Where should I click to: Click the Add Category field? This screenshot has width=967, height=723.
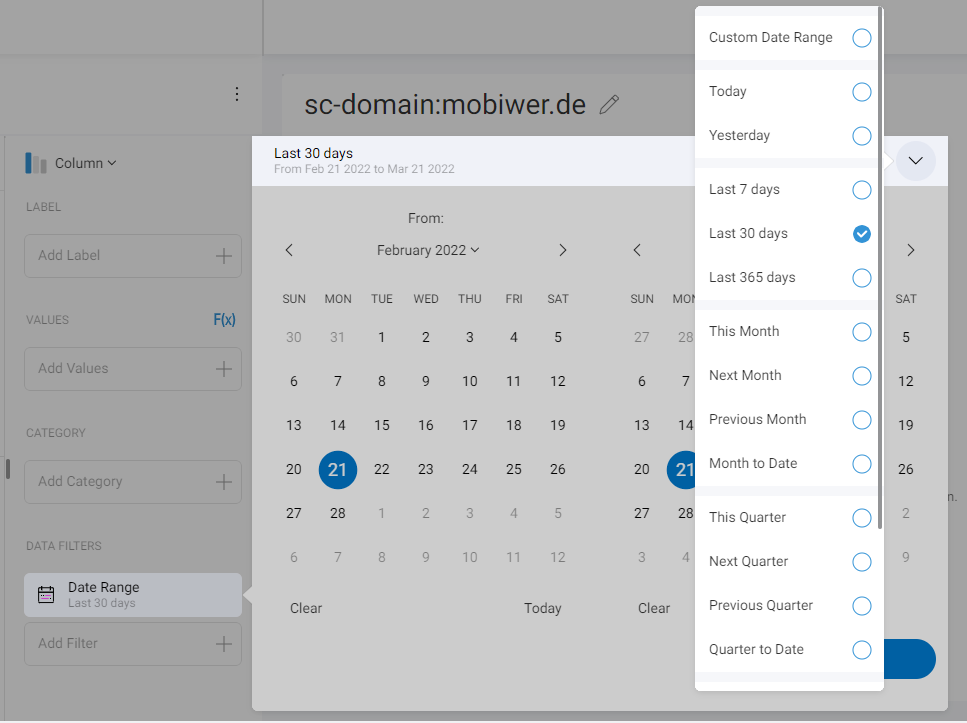pyautogui.click(x=133, y=482)
